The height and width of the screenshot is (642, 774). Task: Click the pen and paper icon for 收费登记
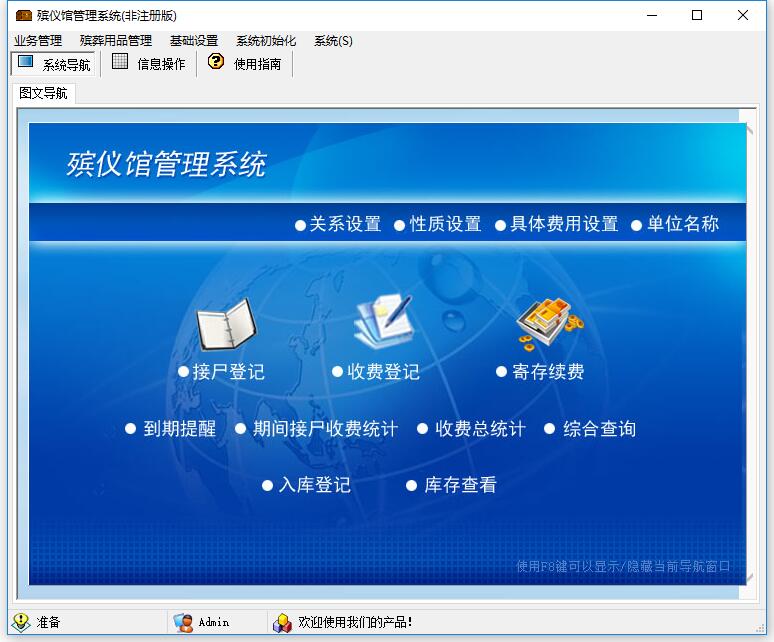click(x=384, y=321)
